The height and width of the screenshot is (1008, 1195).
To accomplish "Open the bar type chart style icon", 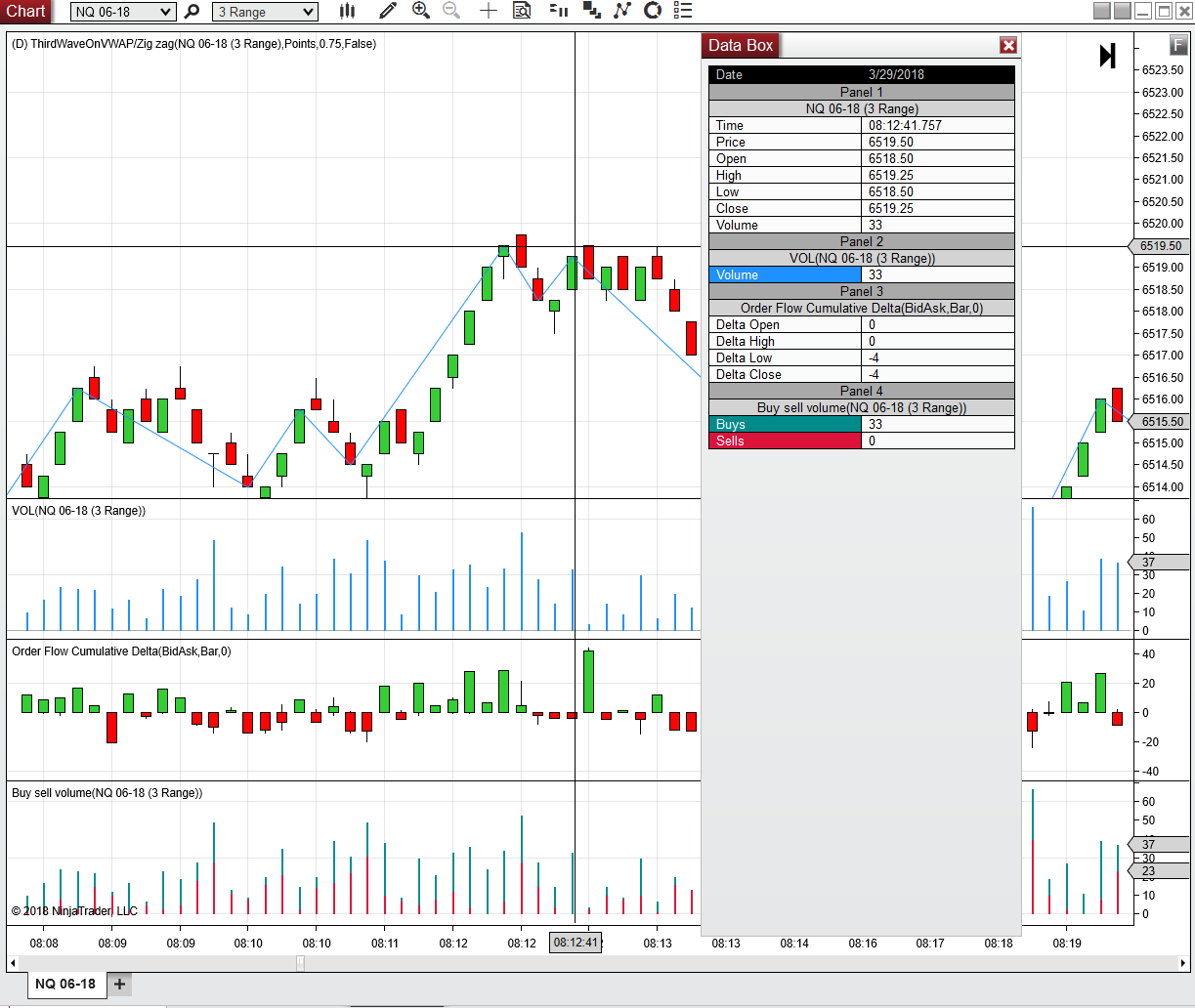I will pos(347,11).
